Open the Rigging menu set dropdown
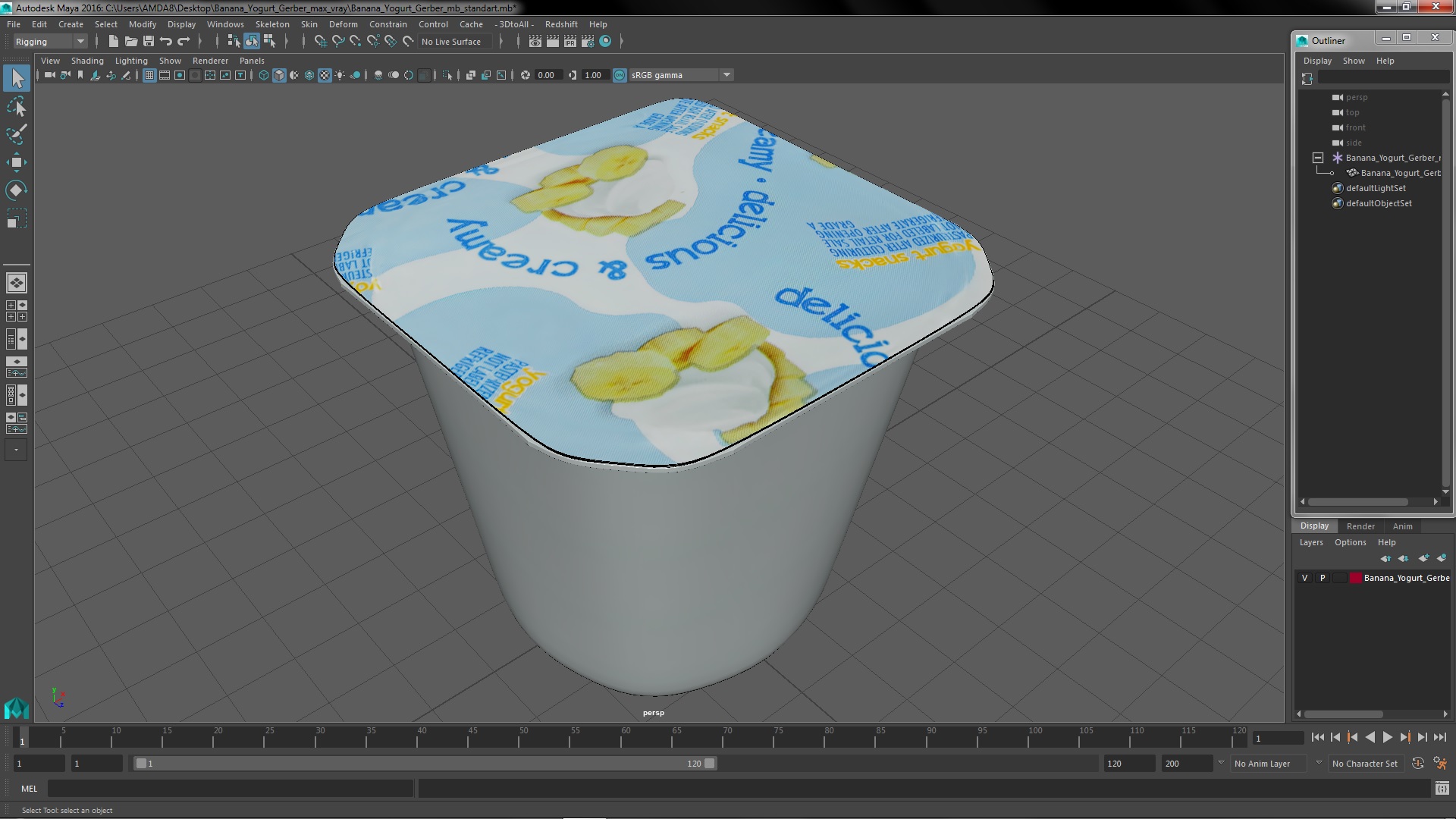The height and width of the screenshot is (819, 1456). (49, 42)
